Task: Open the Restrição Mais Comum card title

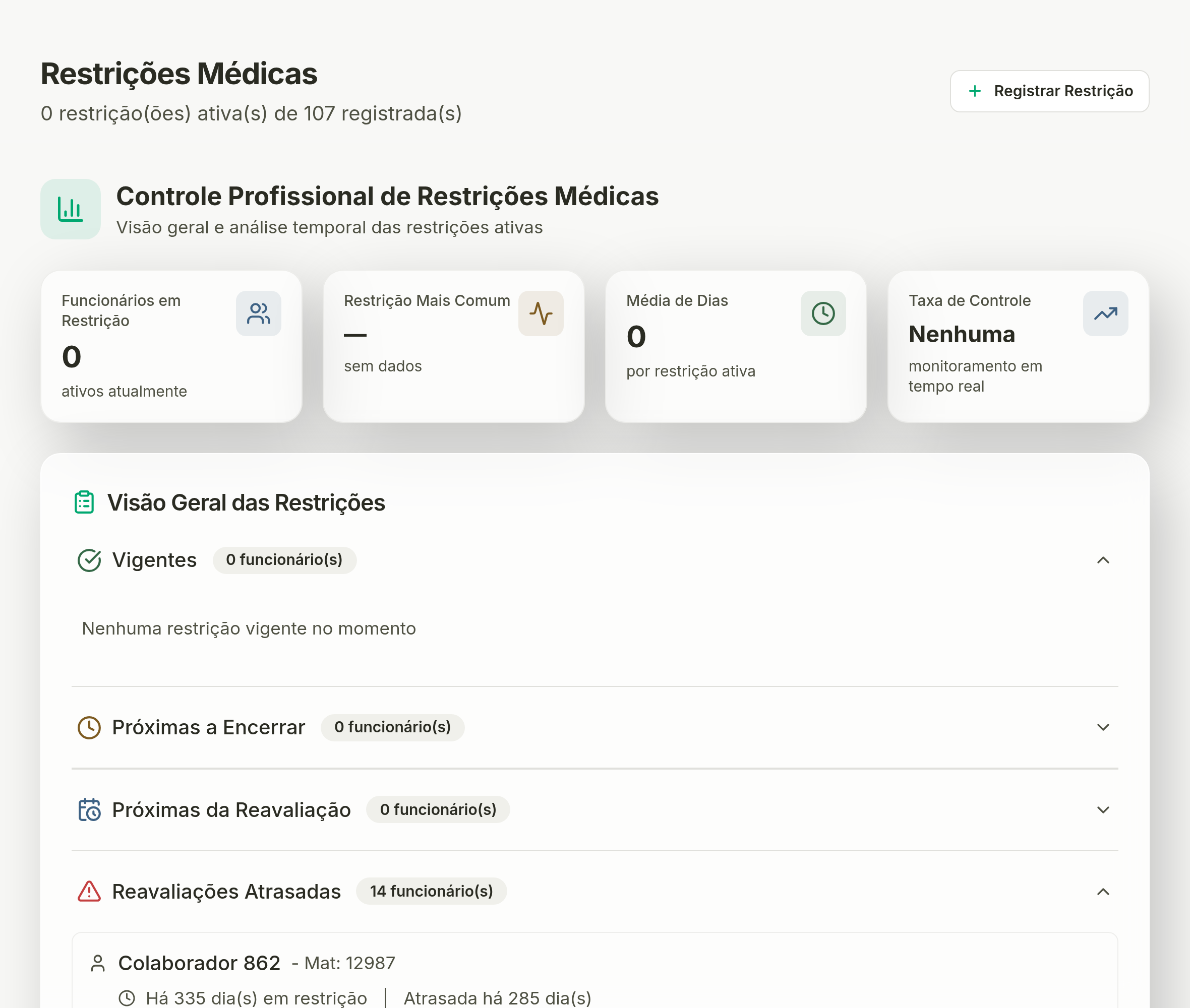Action: point(427,300)
